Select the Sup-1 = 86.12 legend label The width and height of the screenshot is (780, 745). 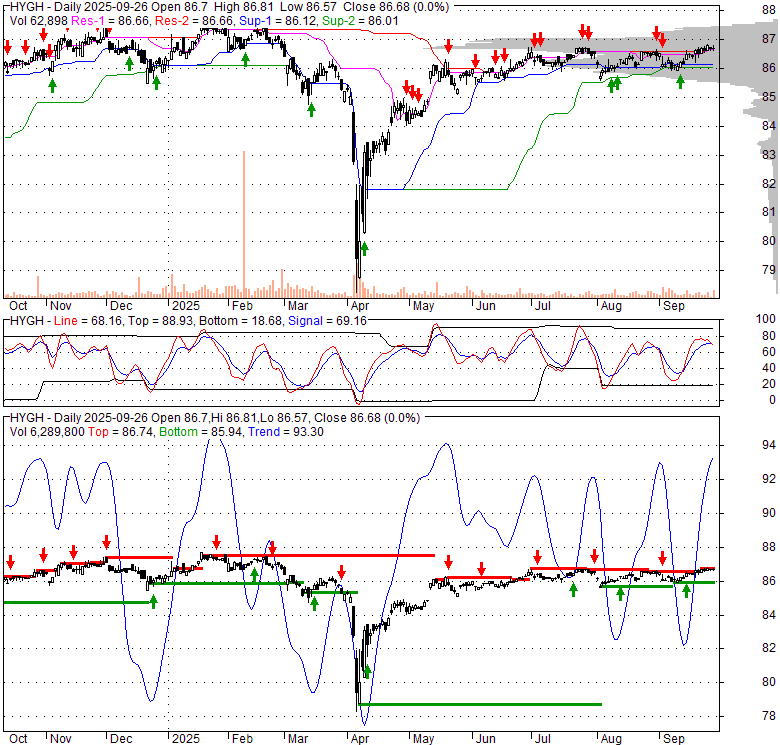(x=278, y=21)
